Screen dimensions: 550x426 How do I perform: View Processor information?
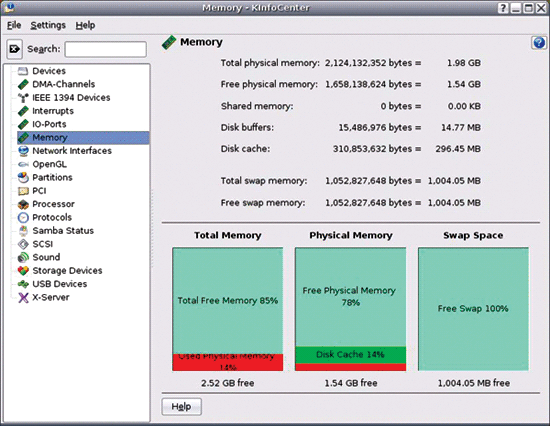click(53, 204)
